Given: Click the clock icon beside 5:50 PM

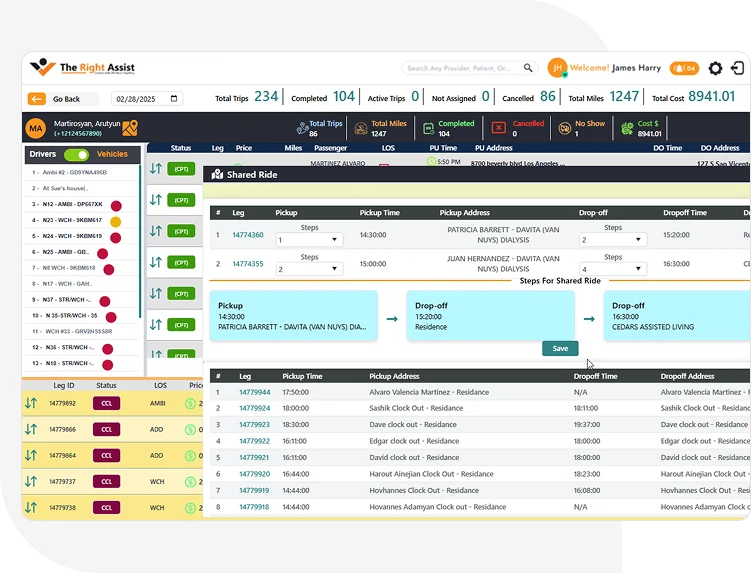Looking at the screenshot, I should click(x=431, y=162).
